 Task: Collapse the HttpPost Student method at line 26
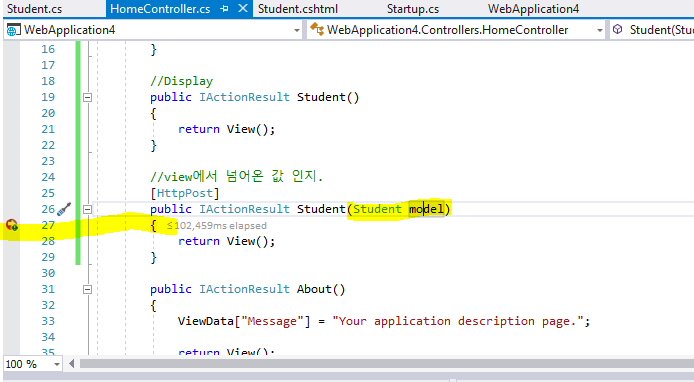click(x=88, y=209)
